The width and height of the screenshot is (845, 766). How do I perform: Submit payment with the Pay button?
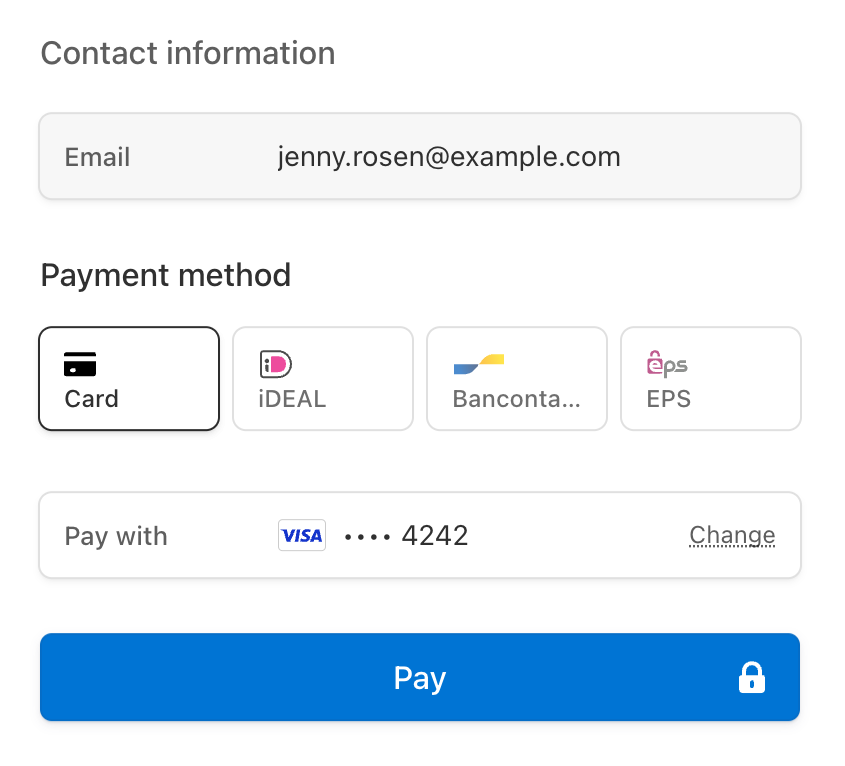pos(420,677)
